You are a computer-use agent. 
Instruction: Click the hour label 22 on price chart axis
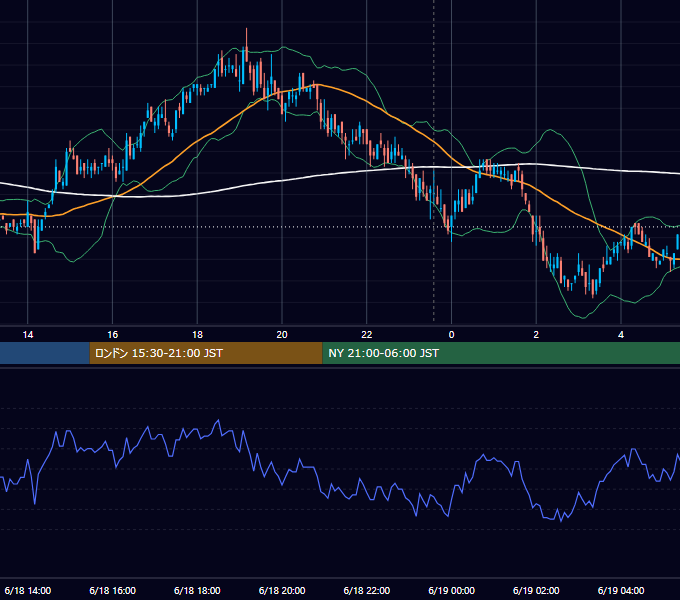[x=367, y=335]
